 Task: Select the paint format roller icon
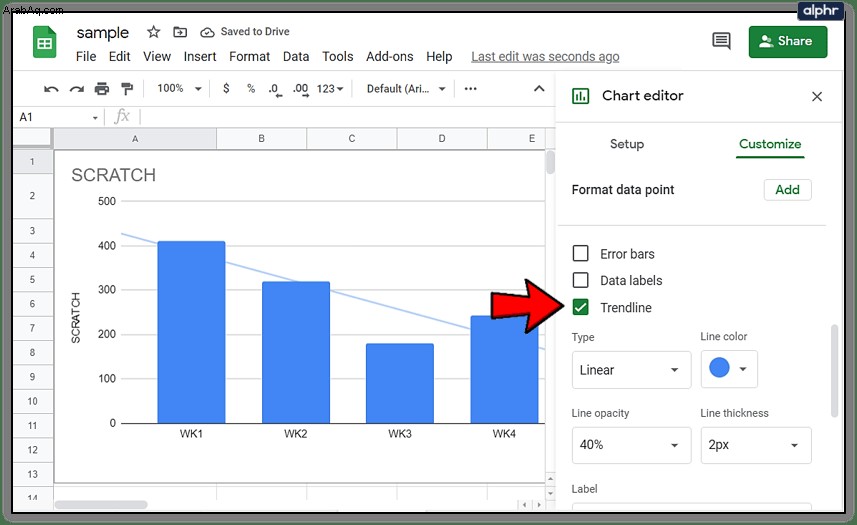pyautogui.click(x=127, y=89)
